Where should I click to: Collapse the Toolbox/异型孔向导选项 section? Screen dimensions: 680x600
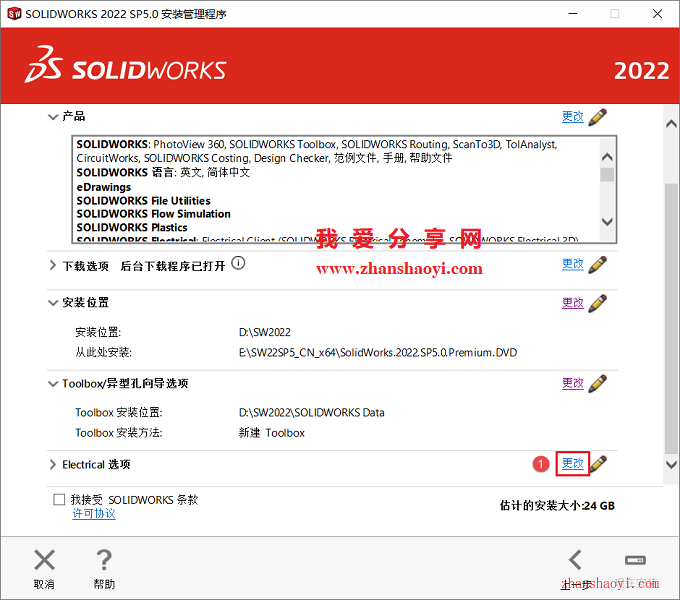52,384
